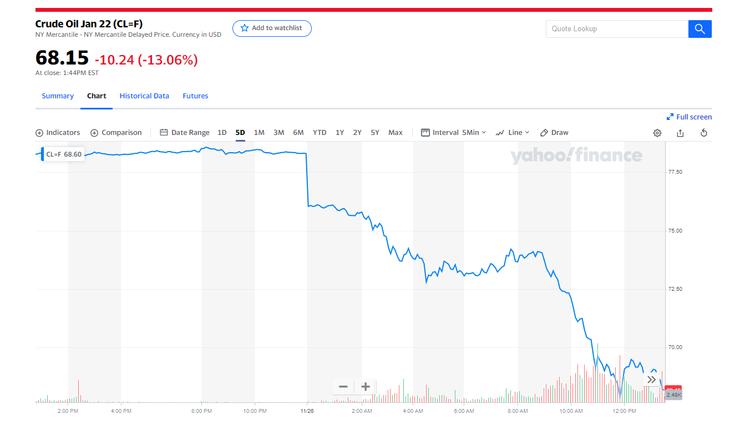
Task: Open the Date Range picker
Action: pos(185,132)
